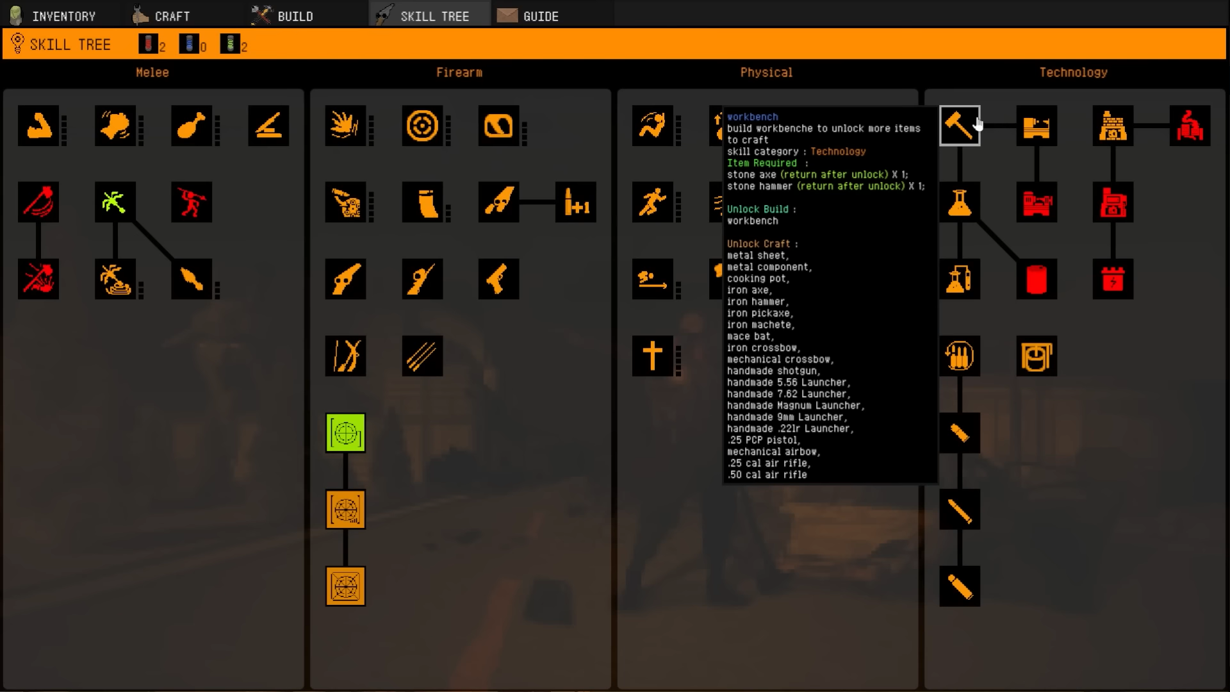Click the red barrel technology skill
Viewport: 1230px width, 692px height.
click(x=1036, y=279)
